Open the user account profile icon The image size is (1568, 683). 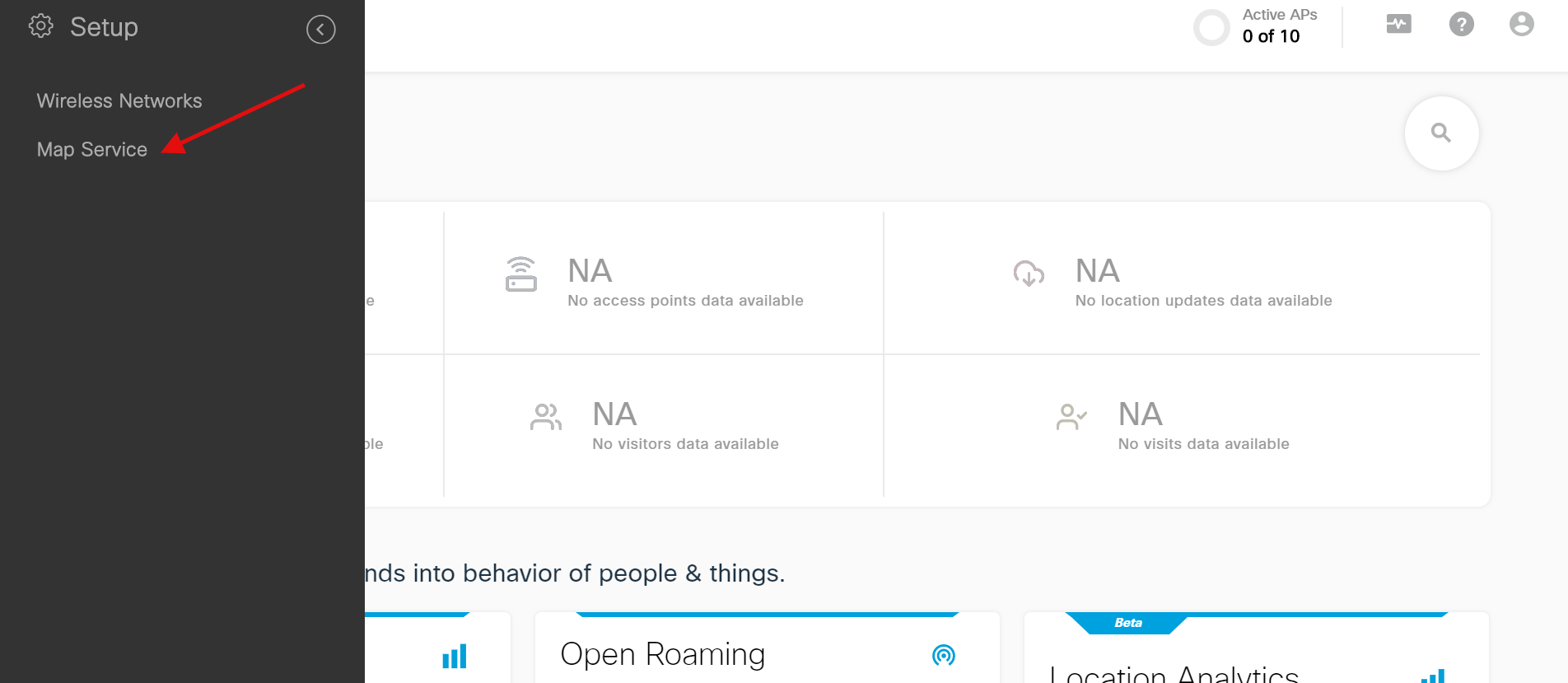[1522, 25]
